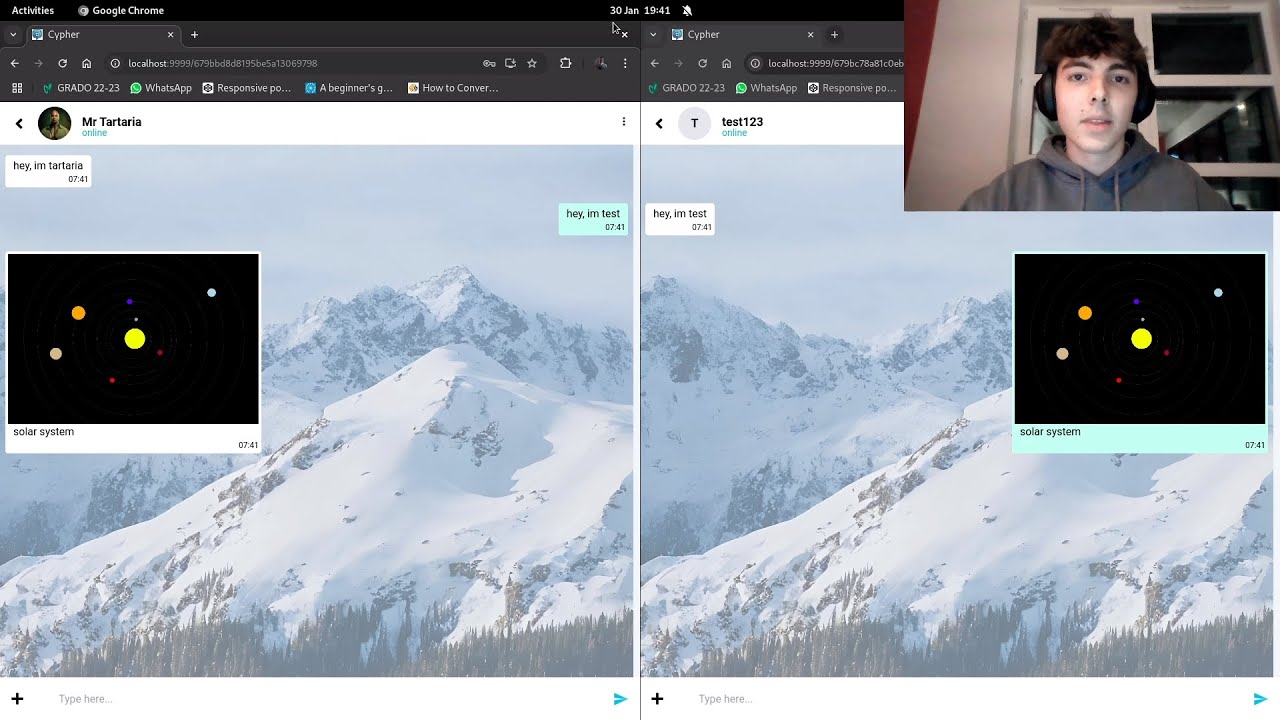Click 'hey, im test' message in test123 chat

(x=680, y=219)
